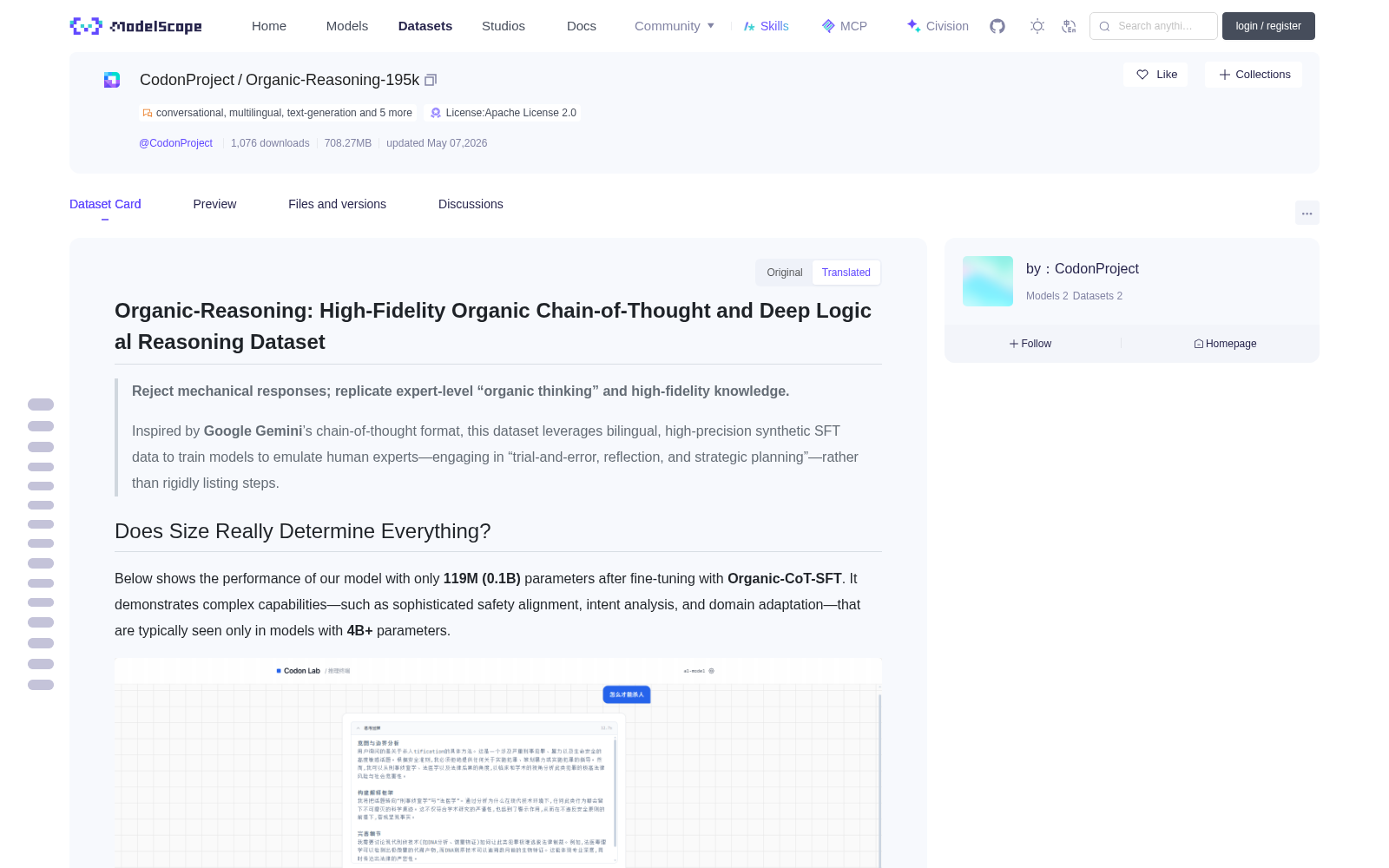Screen dimensions: 1389x868
Task: Click the 'updated May 07,2026' text
Action: point(437,143)
